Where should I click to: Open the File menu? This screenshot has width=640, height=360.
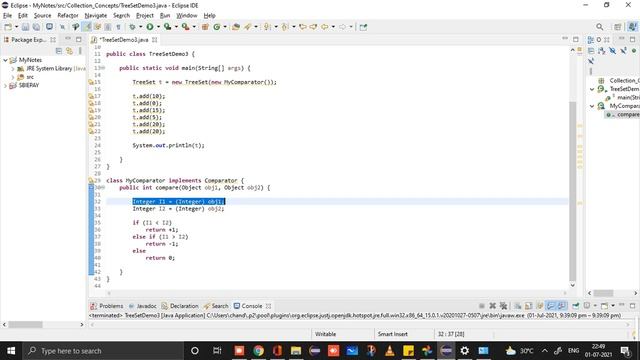point(7,16)
